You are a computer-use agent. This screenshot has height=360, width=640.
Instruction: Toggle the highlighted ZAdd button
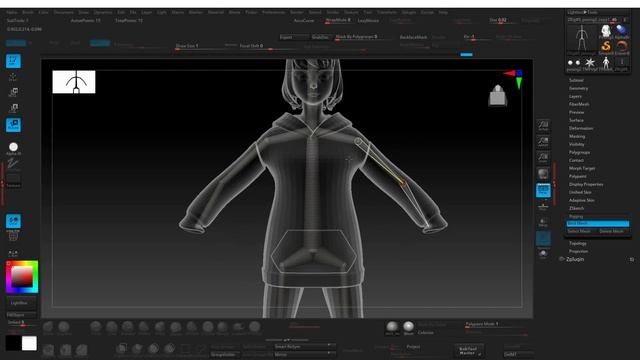(100, 43)
